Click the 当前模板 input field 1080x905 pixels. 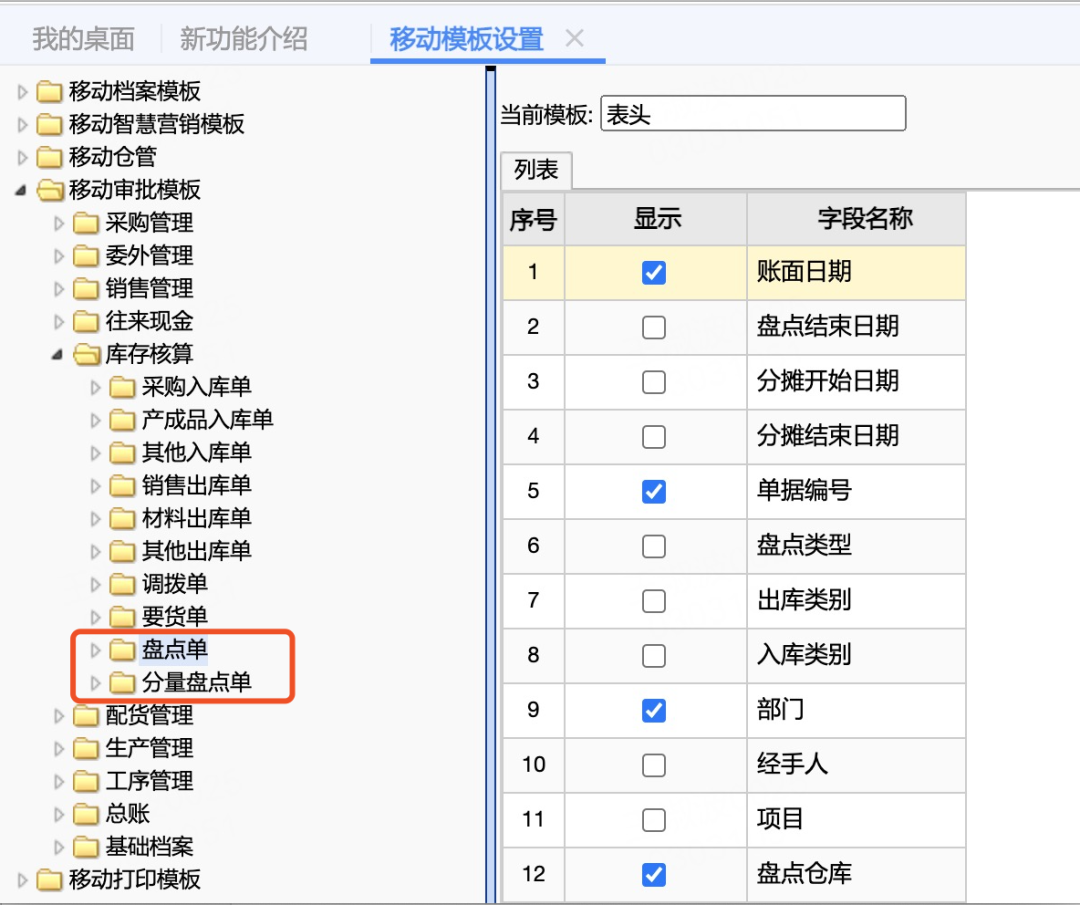pos(752,114)
